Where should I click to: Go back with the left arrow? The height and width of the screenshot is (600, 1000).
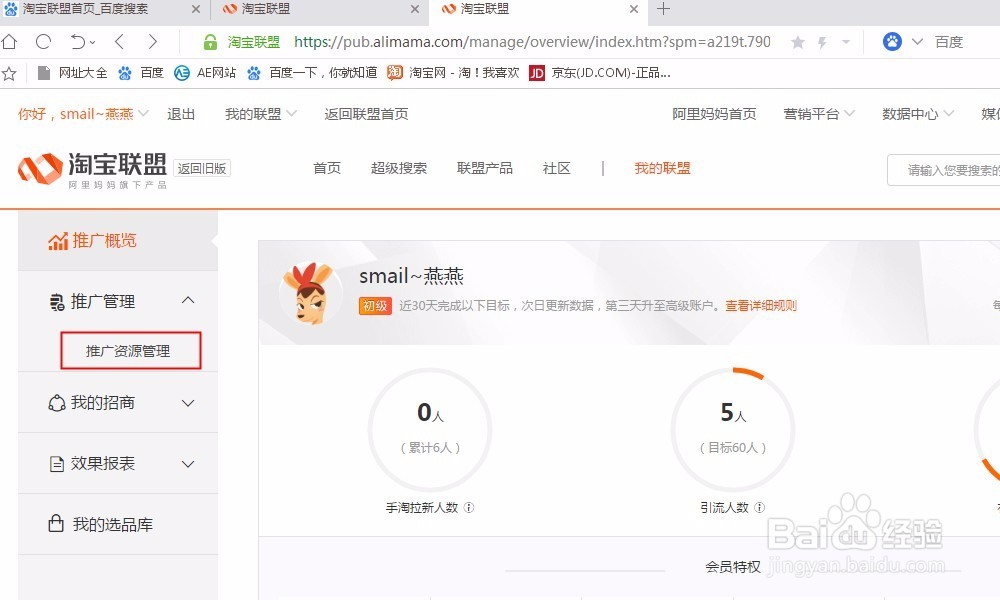pyautogui.click(x=119, y=42)
